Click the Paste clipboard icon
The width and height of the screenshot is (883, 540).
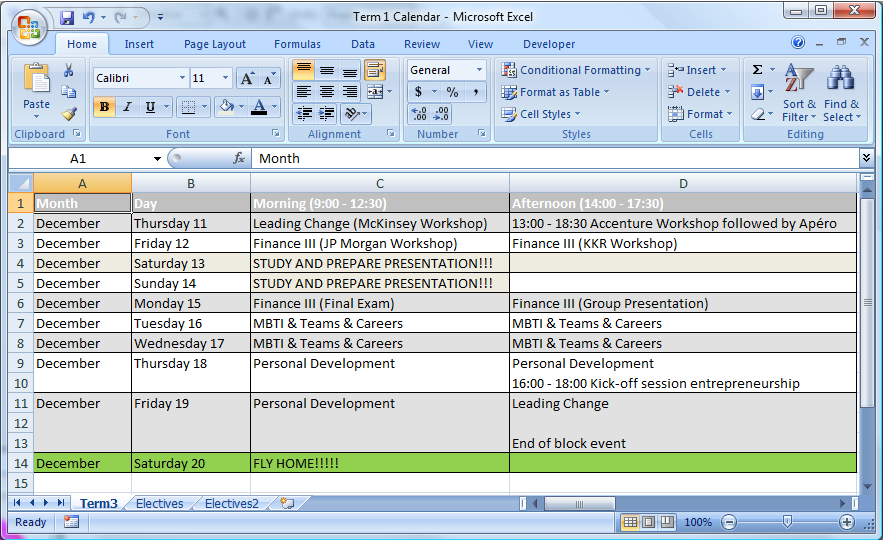pos(37,78)
